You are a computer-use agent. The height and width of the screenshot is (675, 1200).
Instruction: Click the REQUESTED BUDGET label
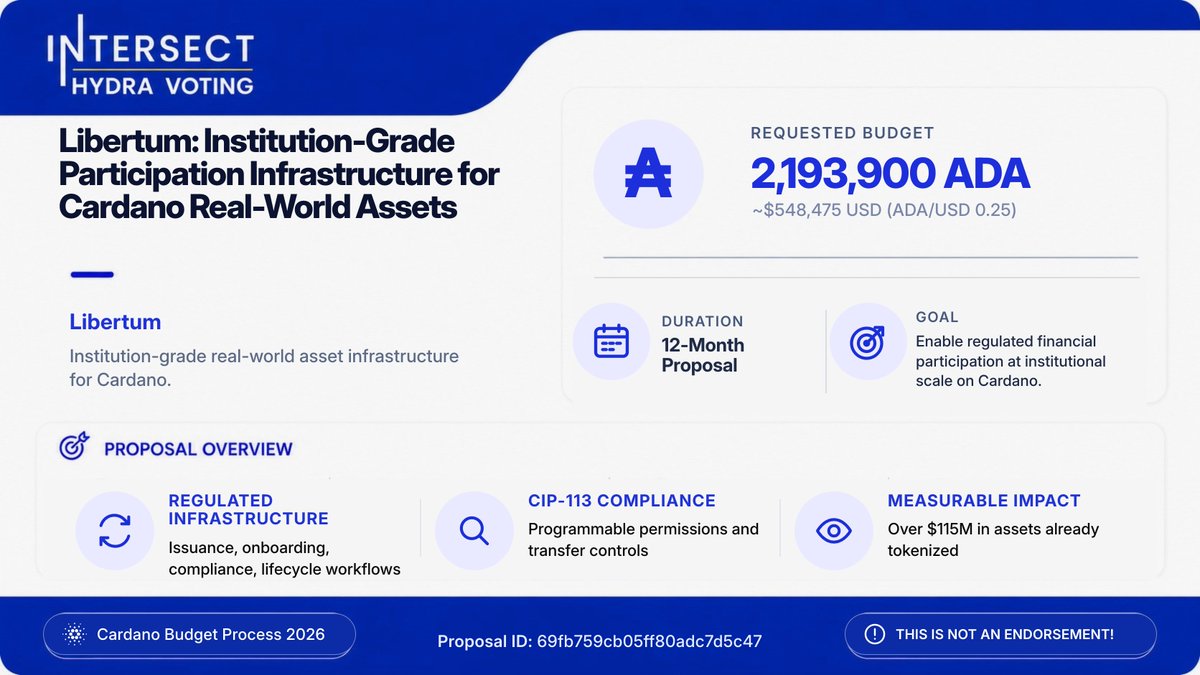[842, 132]
